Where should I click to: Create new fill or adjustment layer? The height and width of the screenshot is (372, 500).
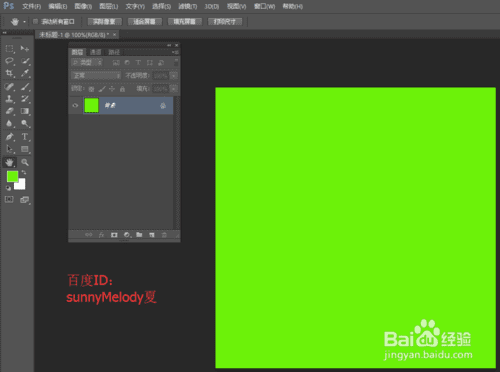point(127,235)
